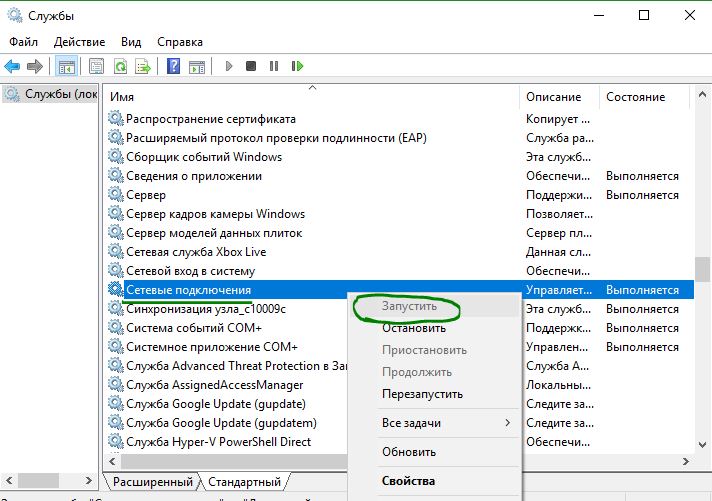
Task: Open the Справка menu
Action: (x=180, y=42)
